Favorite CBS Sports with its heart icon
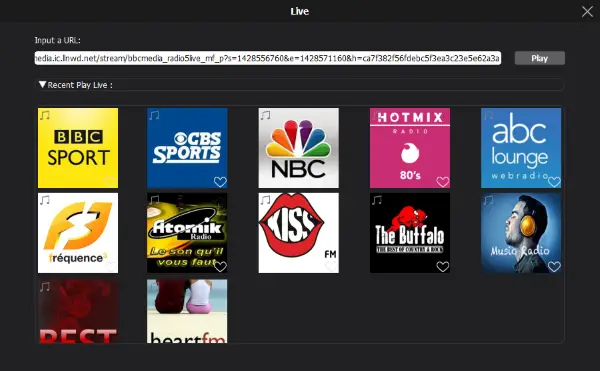600x371 pixels. coord(220,182)
